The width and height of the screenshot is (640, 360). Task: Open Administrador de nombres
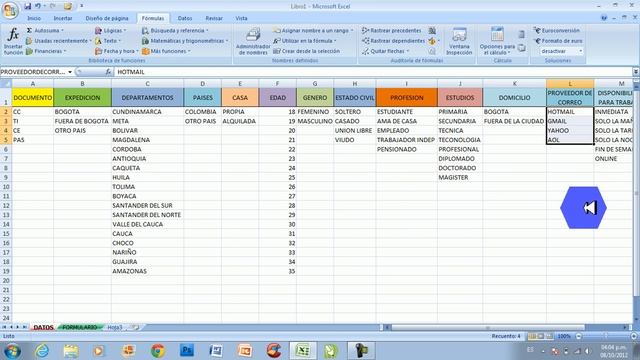pyautogui.click(x=253, y=41)
